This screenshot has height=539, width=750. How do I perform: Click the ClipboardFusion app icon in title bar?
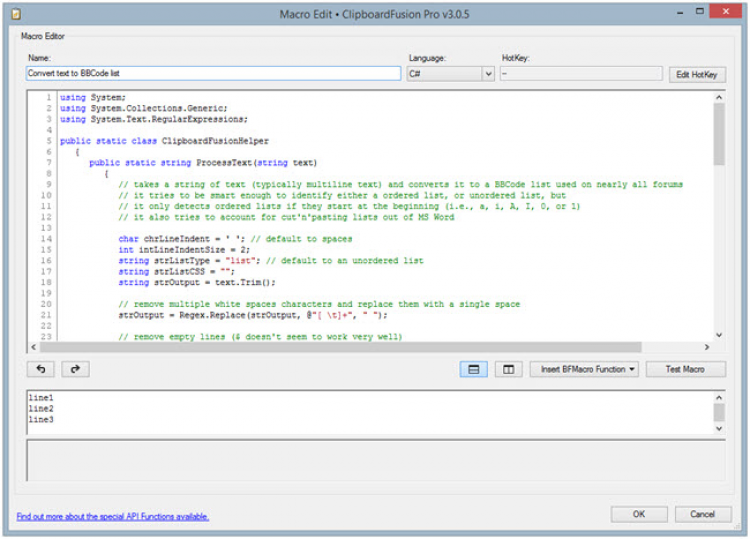16,14
